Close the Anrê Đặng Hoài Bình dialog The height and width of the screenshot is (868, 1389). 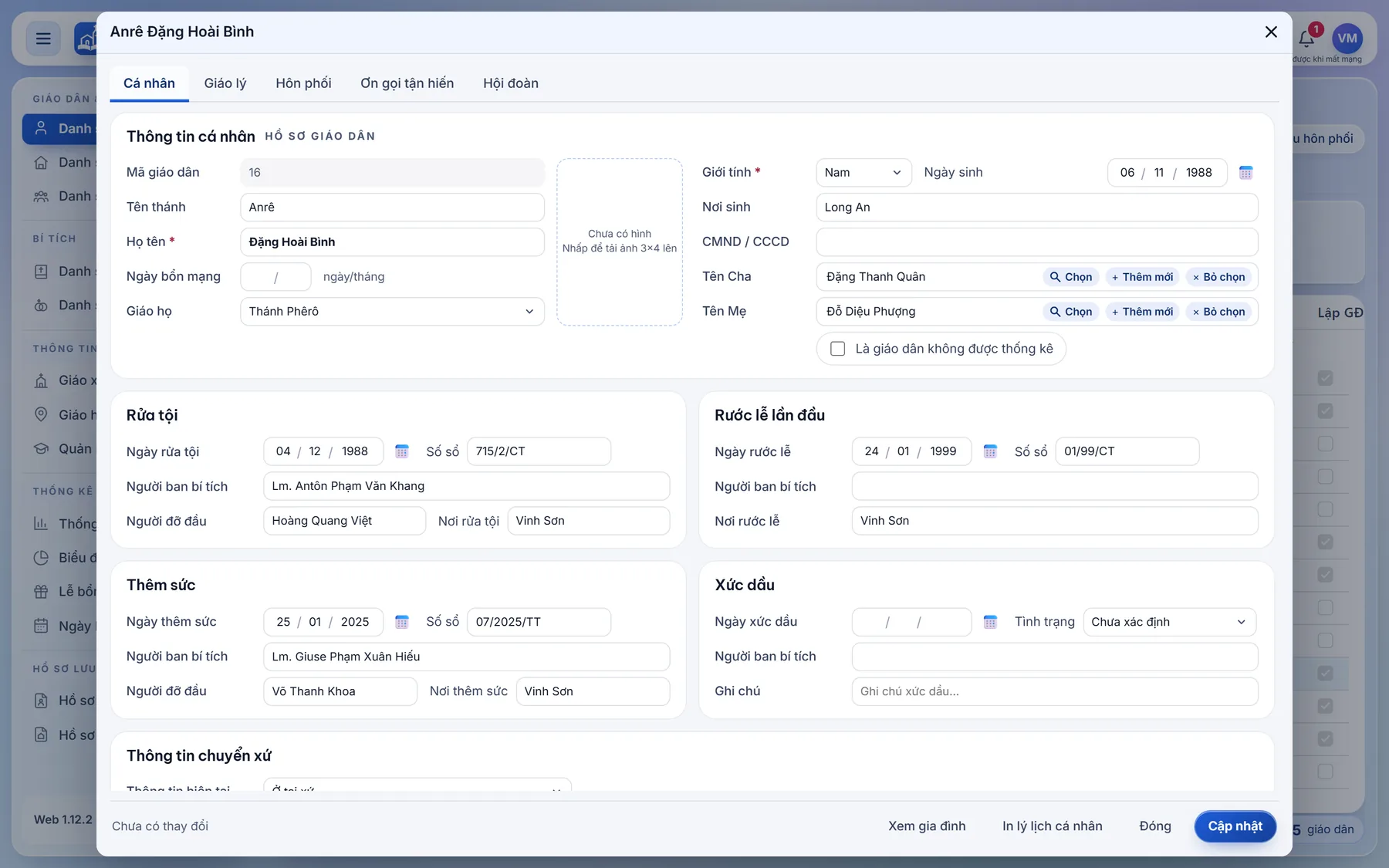pyautogui.click(x=1271, y=32)
